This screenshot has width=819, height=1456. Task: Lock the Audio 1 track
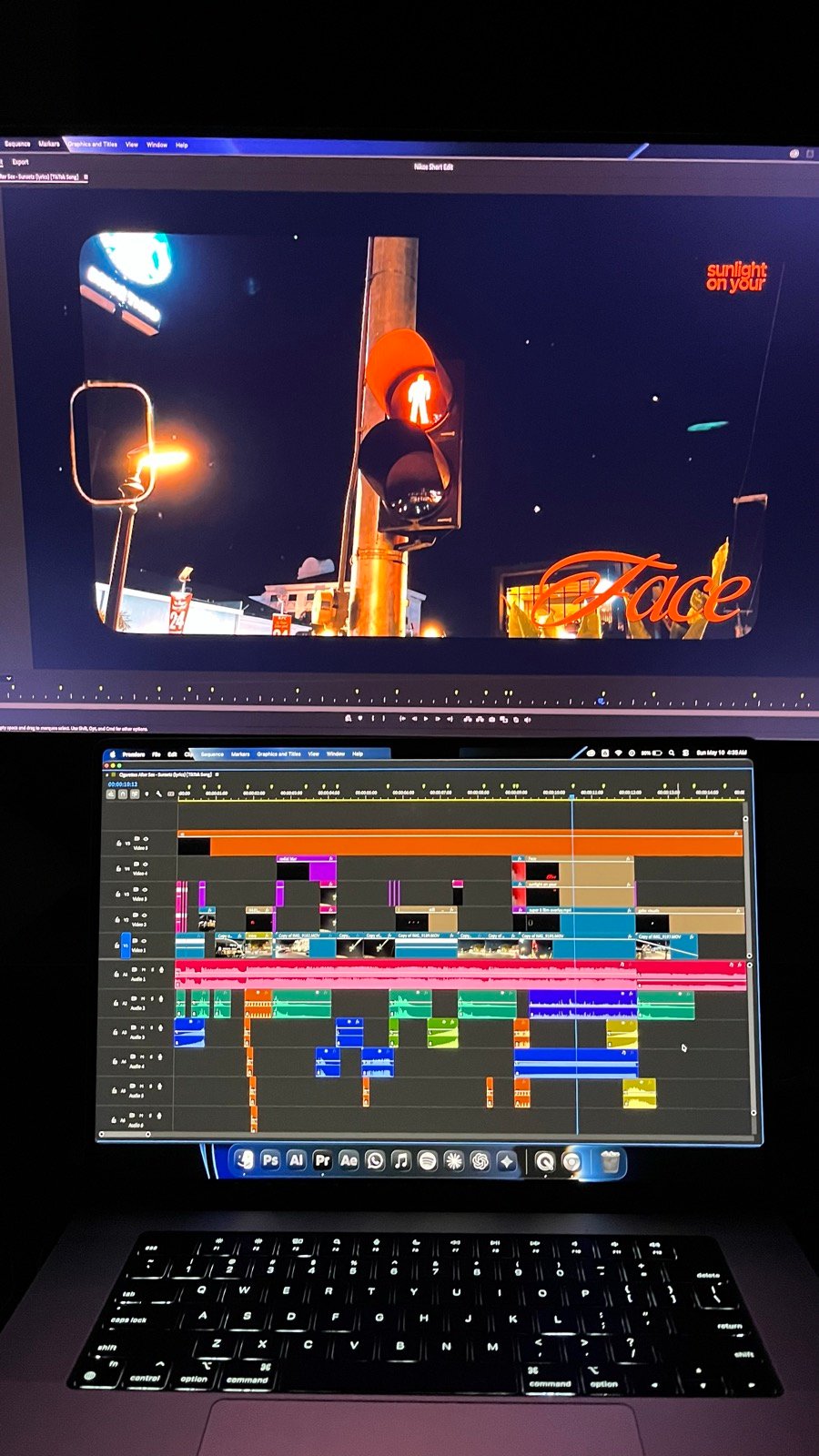point(116,974)
